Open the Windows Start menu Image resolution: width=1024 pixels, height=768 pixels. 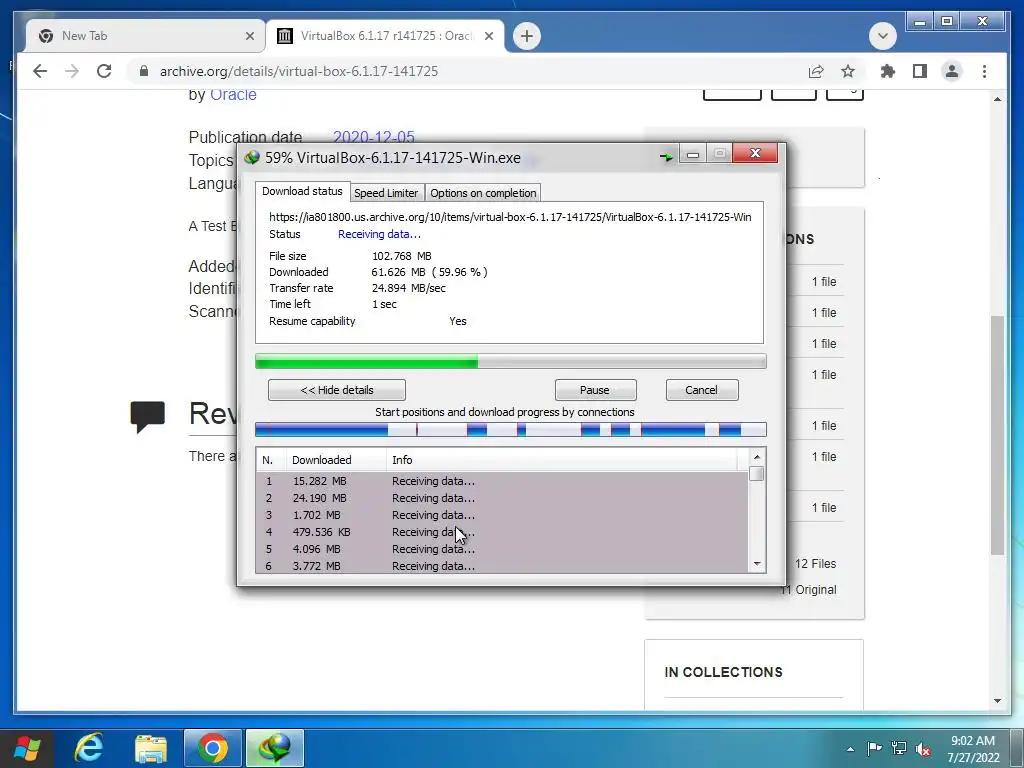pos(27,748)
